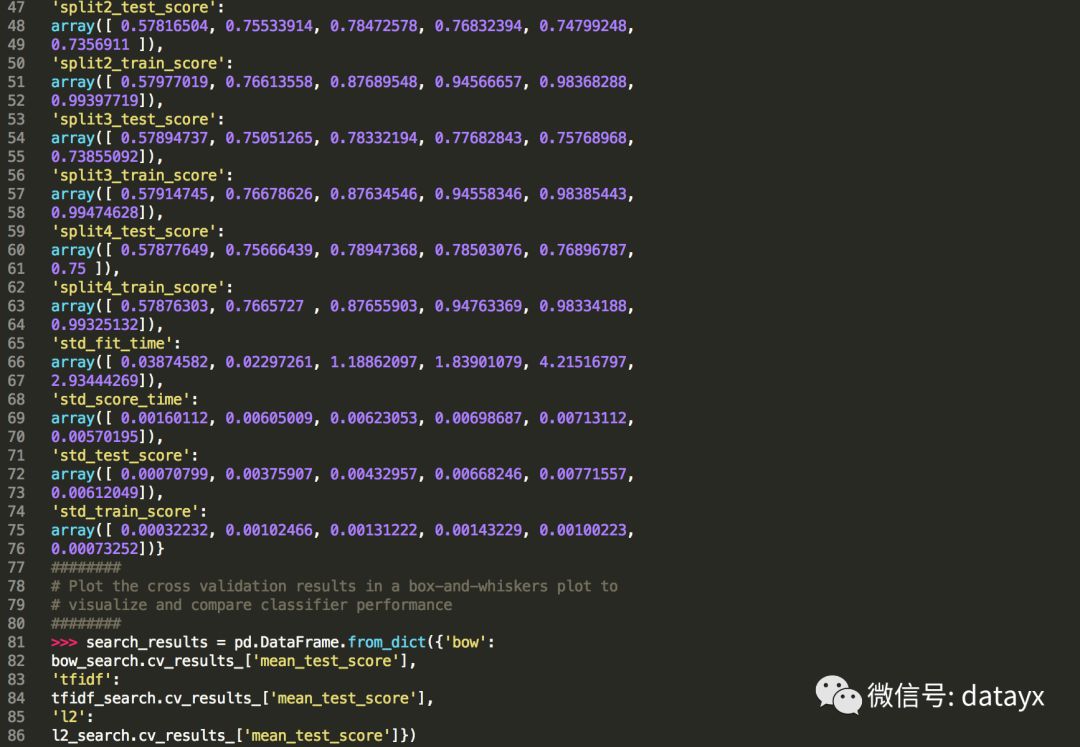Viewport: 1080px width, 747px height.
Task: Click line number 77 in the gutter
Action: [x=16, y=567]
